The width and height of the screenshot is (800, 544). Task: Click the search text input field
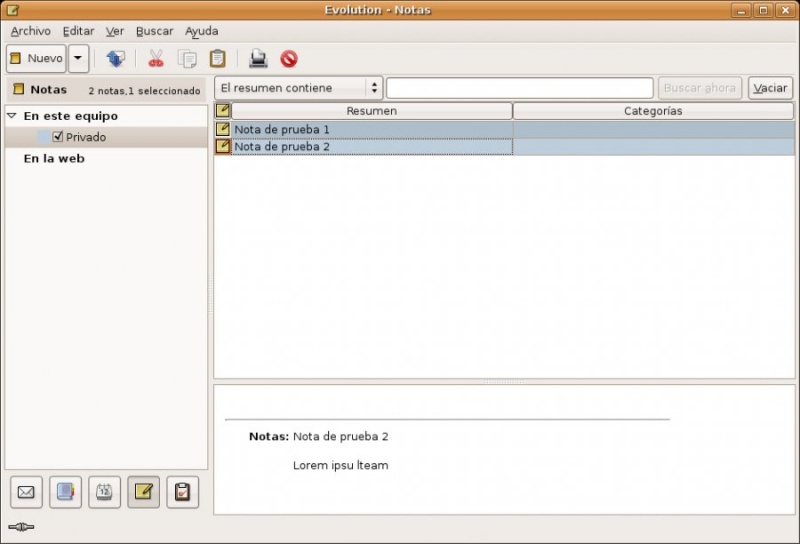pyautogui.click(x=519, y=88)
